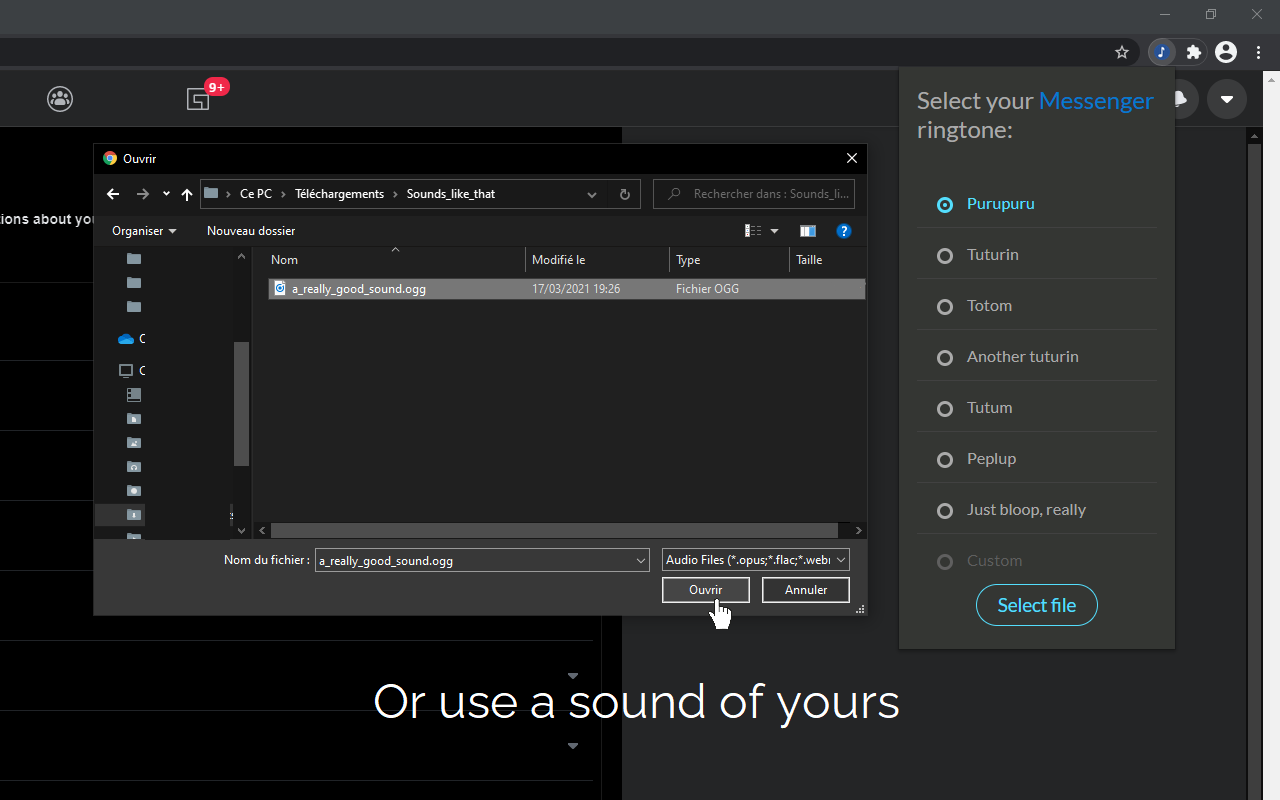Open the address bar path dropdown
This screenshot has height=800, width=1280.
[591, 194]
